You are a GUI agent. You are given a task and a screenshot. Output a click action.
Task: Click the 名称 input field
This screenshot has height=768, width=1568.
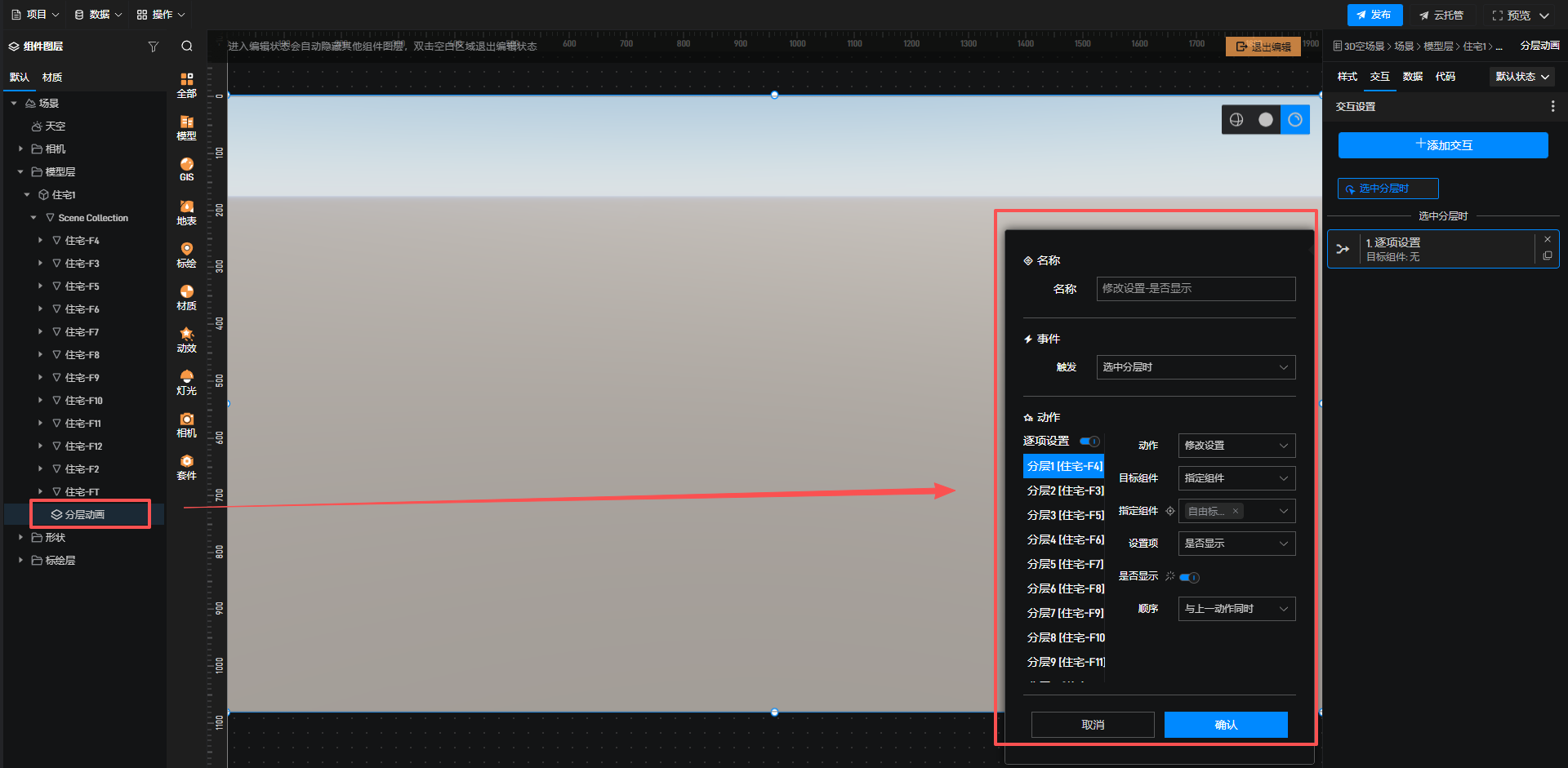(x=1195, y=289)
